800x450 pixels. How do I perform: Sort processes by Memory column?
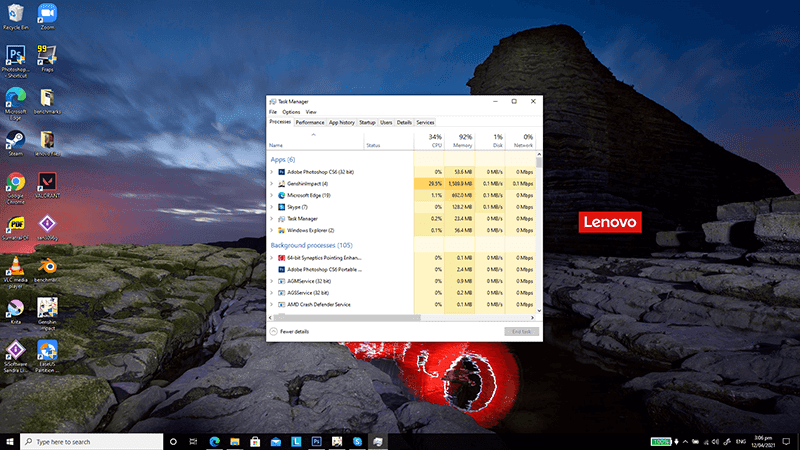(x=459, y=141)
